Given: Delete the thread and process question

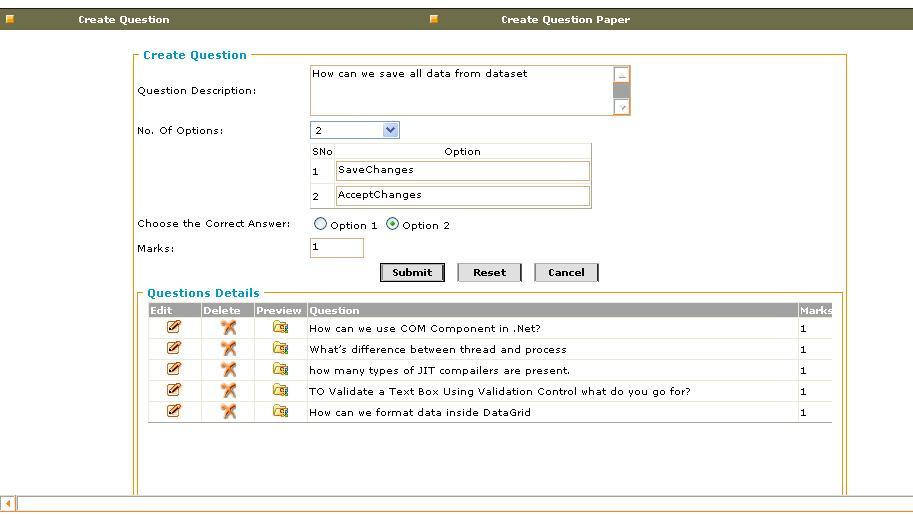Looking at the screenshot, I should [228, 348].
